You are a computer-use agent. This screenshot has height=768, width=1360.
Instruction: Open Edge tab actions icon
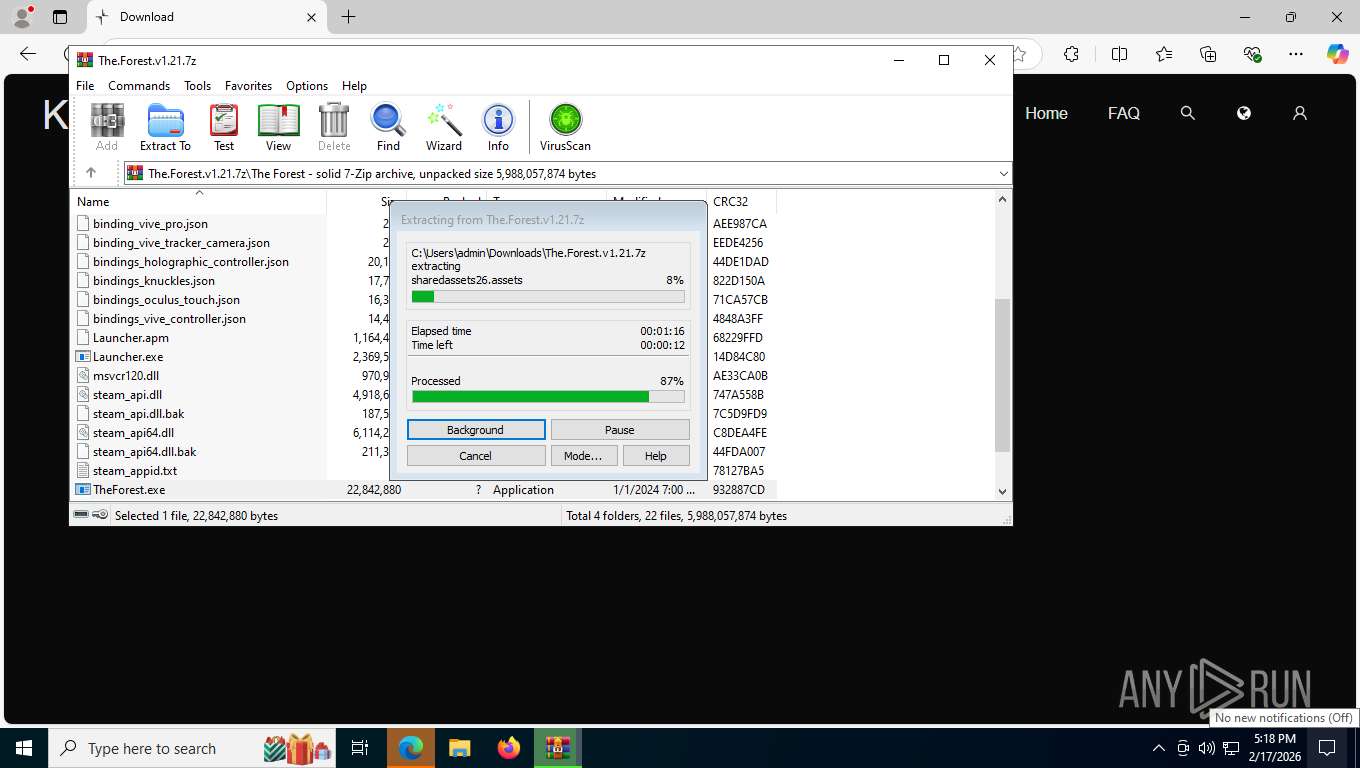click(60, 17)
